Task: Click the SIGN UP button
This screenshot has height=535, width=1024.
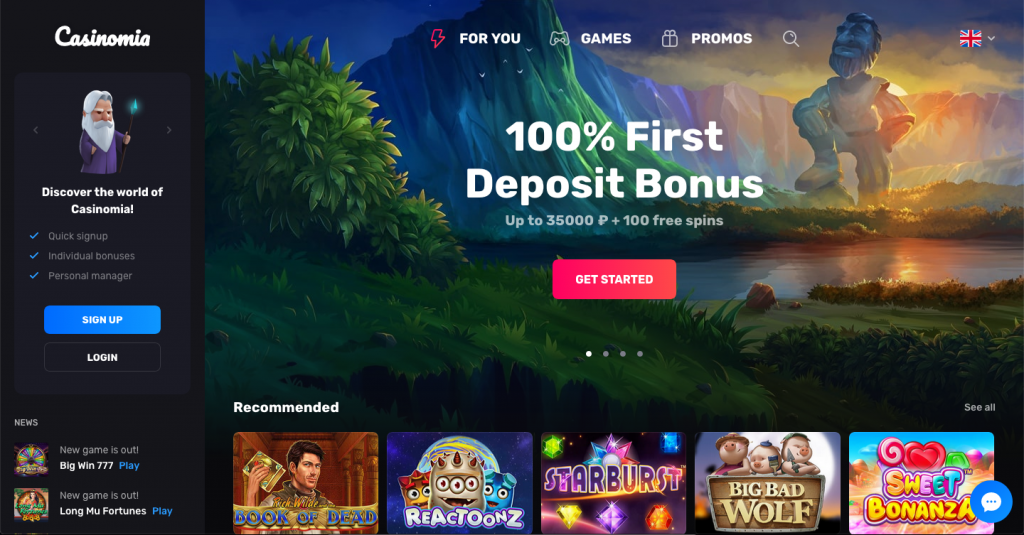Action: 103,319
